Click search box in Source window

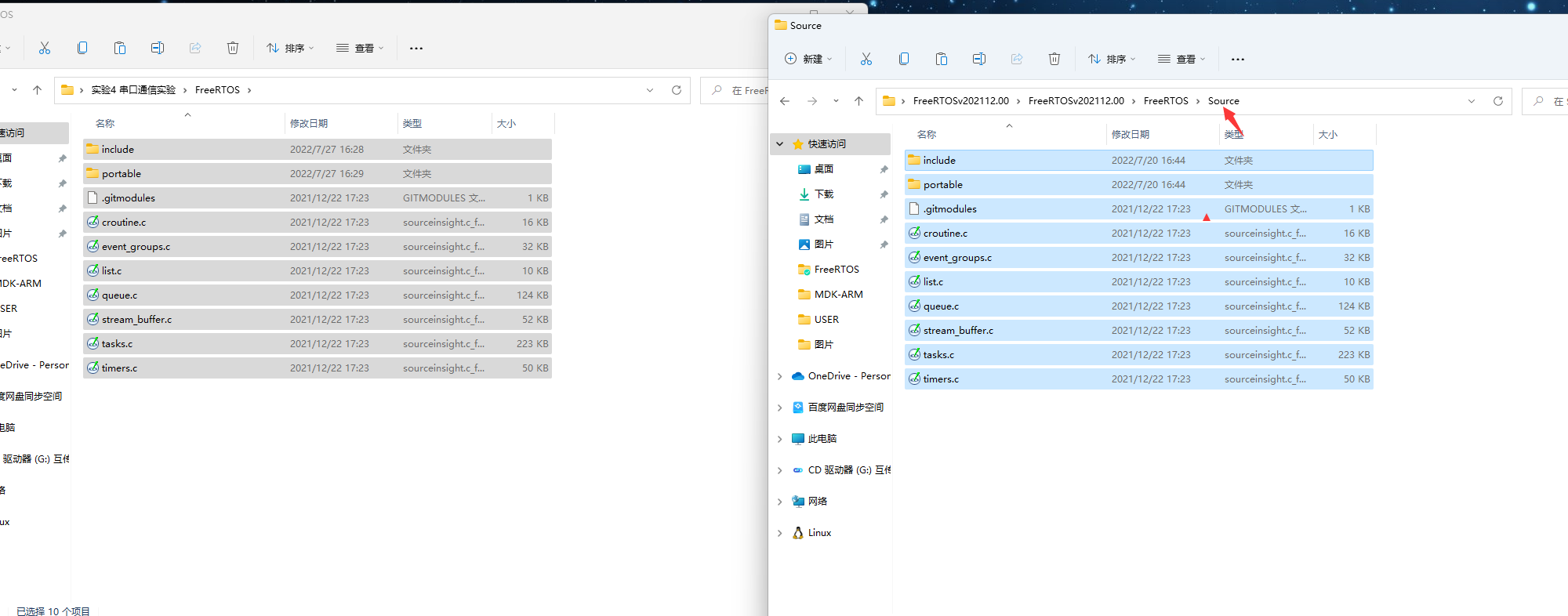point(1546,101)
